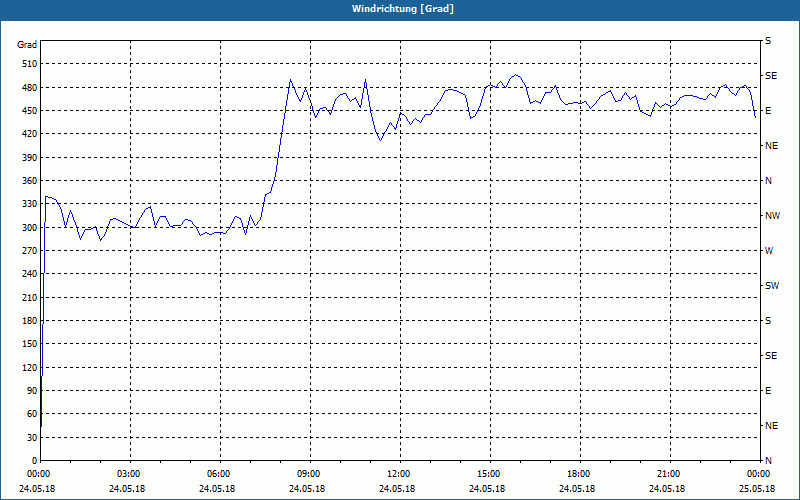This screenshot has height=500, width=800.
Task: Click the E compass label at 90 level
Action: pos(768,391)
